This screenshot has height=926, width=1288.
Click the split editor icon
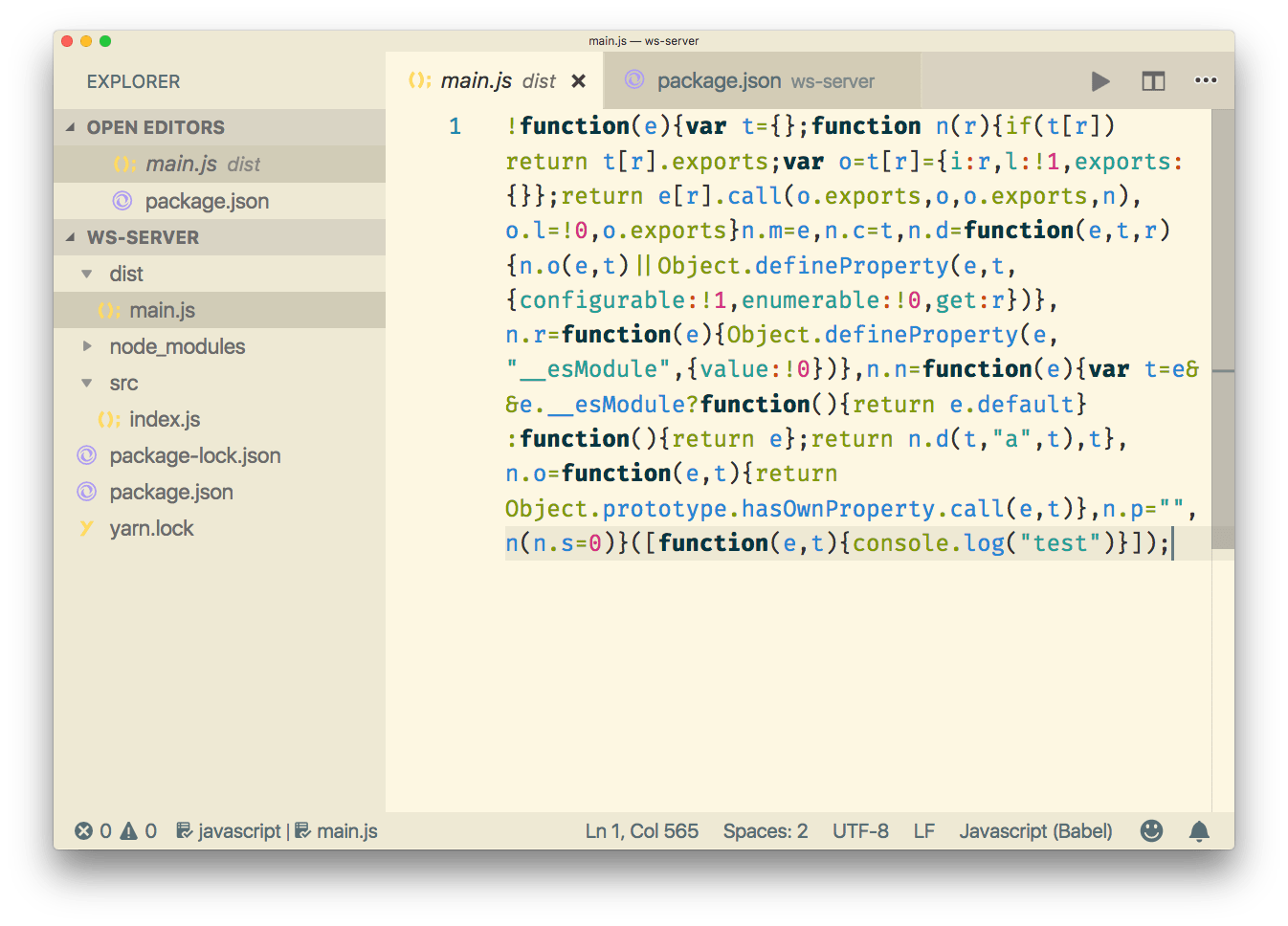pos(1153,81)
